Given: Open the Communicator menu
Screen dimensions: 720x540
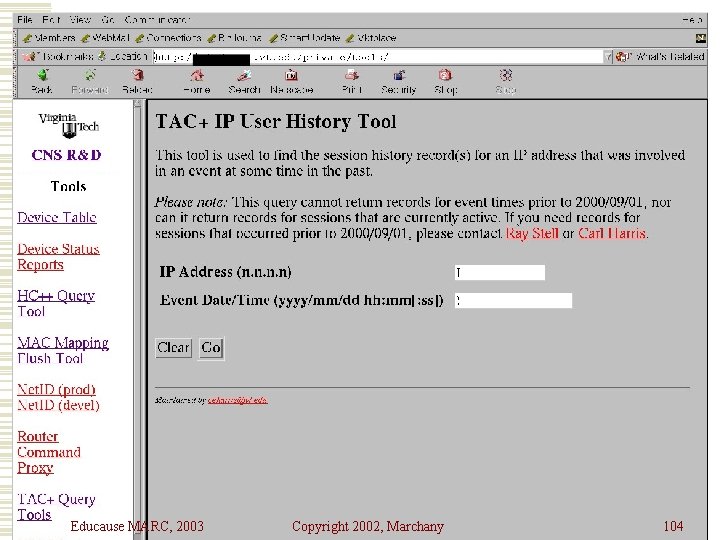Looking at the screenshot, I should [157, 20].
